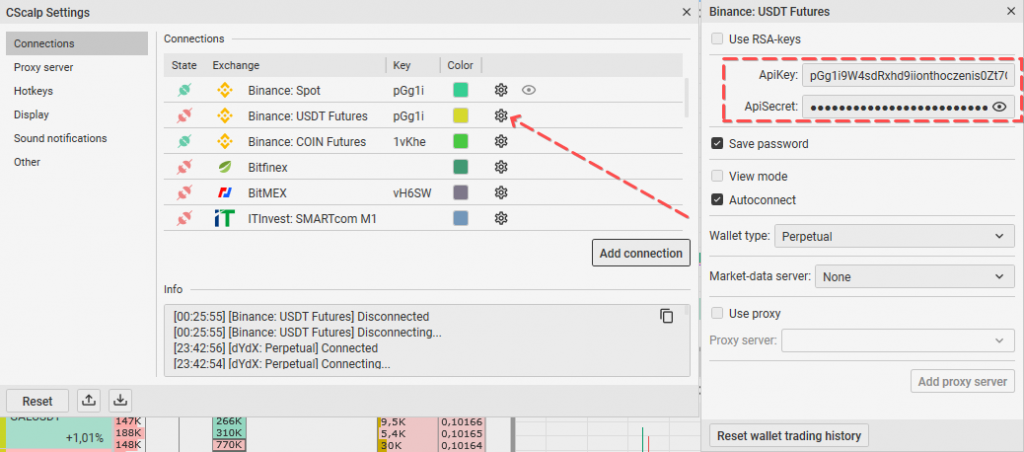Switch to the Hotkeys settings section
The image size is (1024, 452).
33,91
